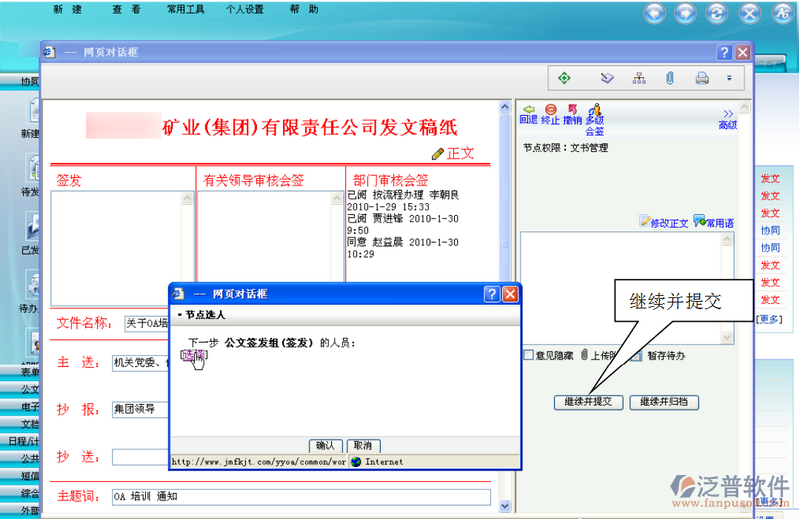Click the 正文 pencil edit icon
Screen dimensions: 800x519
click(437, 154)
